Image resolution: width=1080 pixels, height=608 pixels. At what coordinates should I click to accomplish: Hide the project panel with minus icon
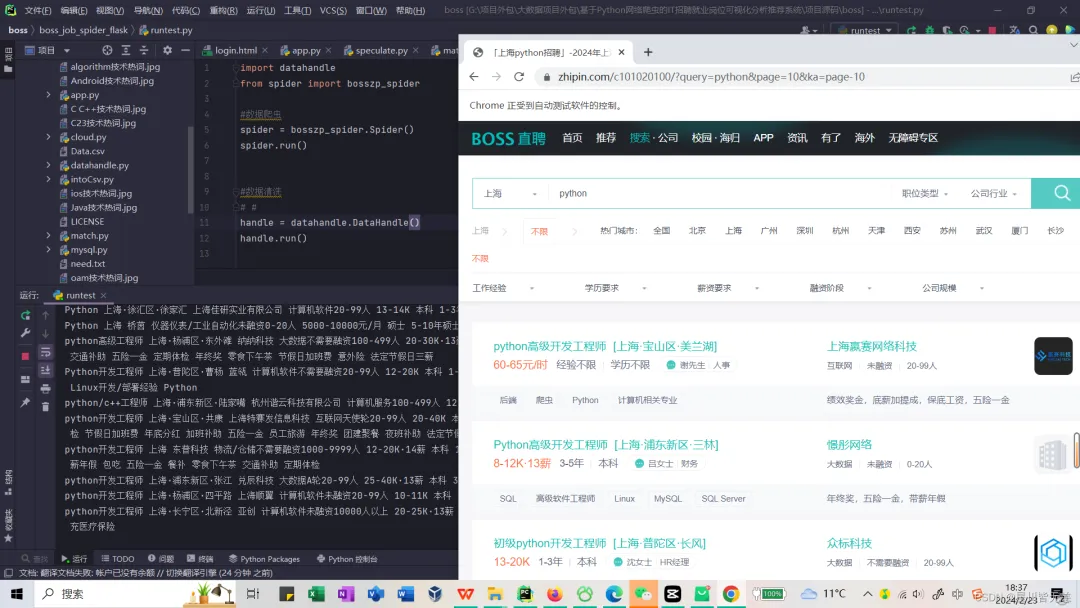(x=185, y=50)
